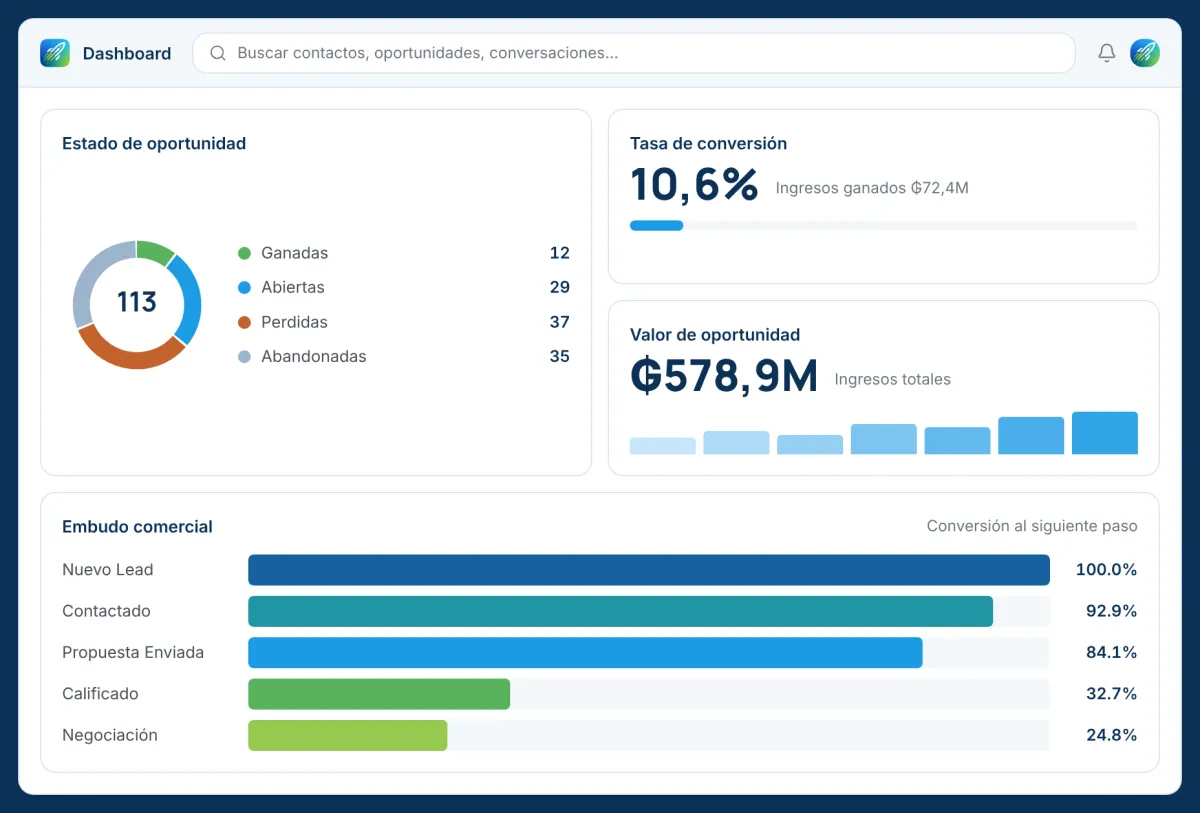Click the Contactado row label
The height and width of the screenshot is (813, 1200).
[x=106, y=611]
